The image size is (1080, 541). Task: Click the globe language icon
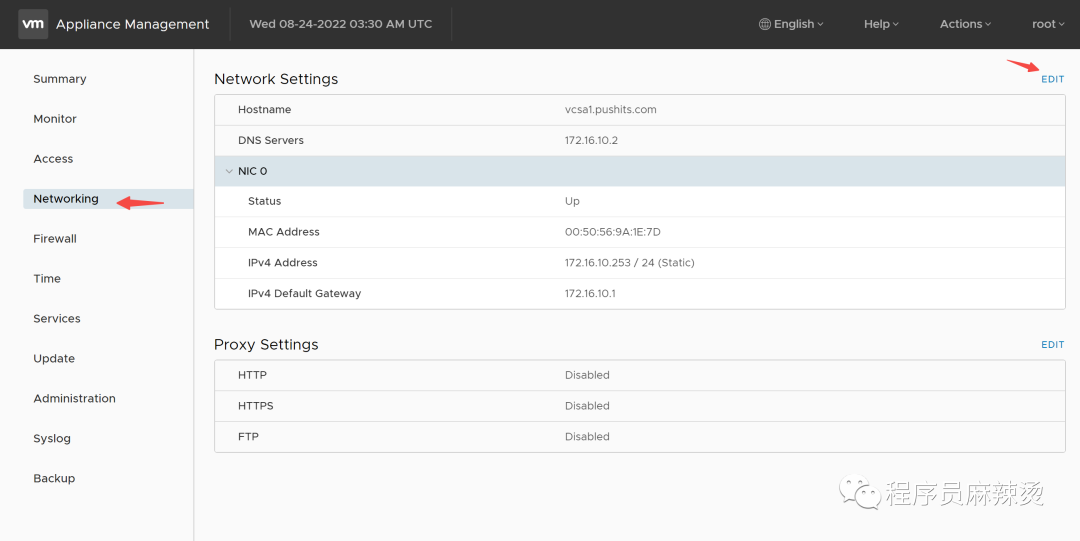pos(765,24)
